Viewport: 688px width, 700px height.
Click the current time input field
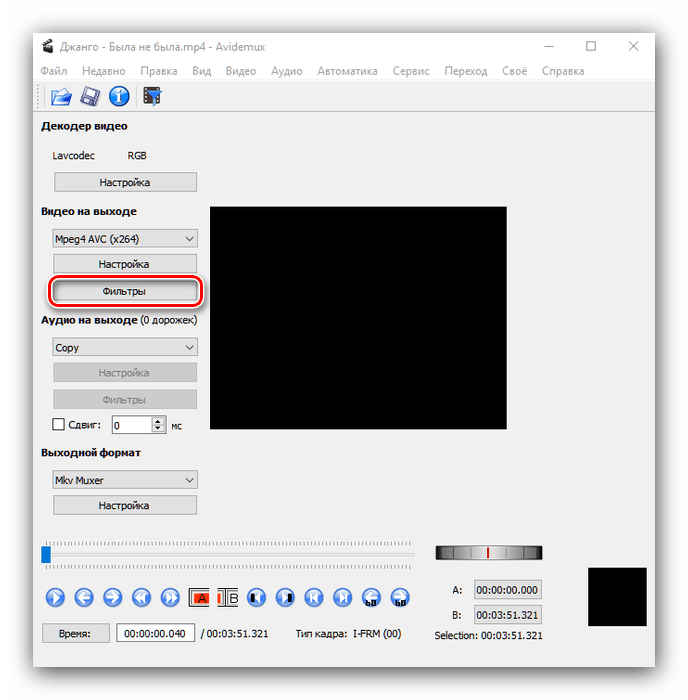(155, 633)
